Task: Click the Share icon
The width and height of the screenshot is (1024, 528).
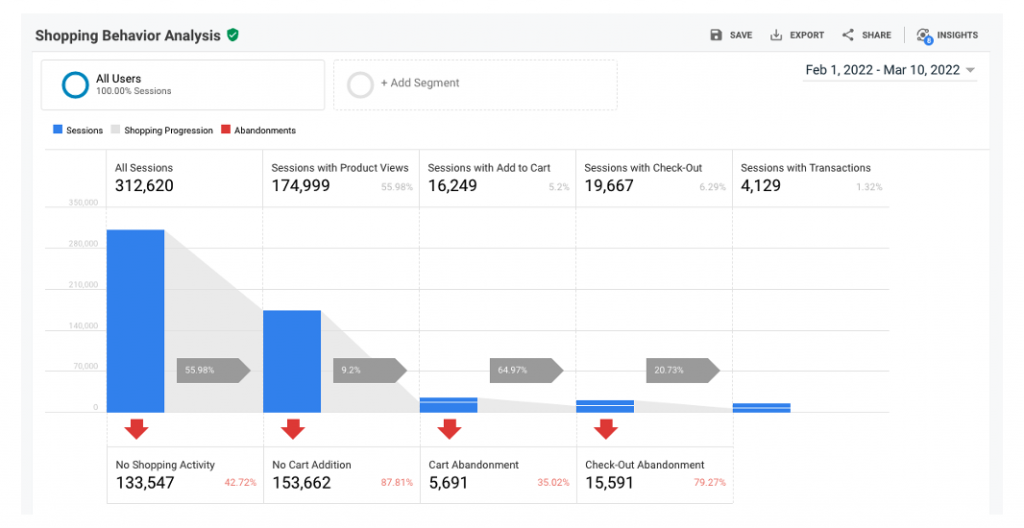Action: (848, 35)
